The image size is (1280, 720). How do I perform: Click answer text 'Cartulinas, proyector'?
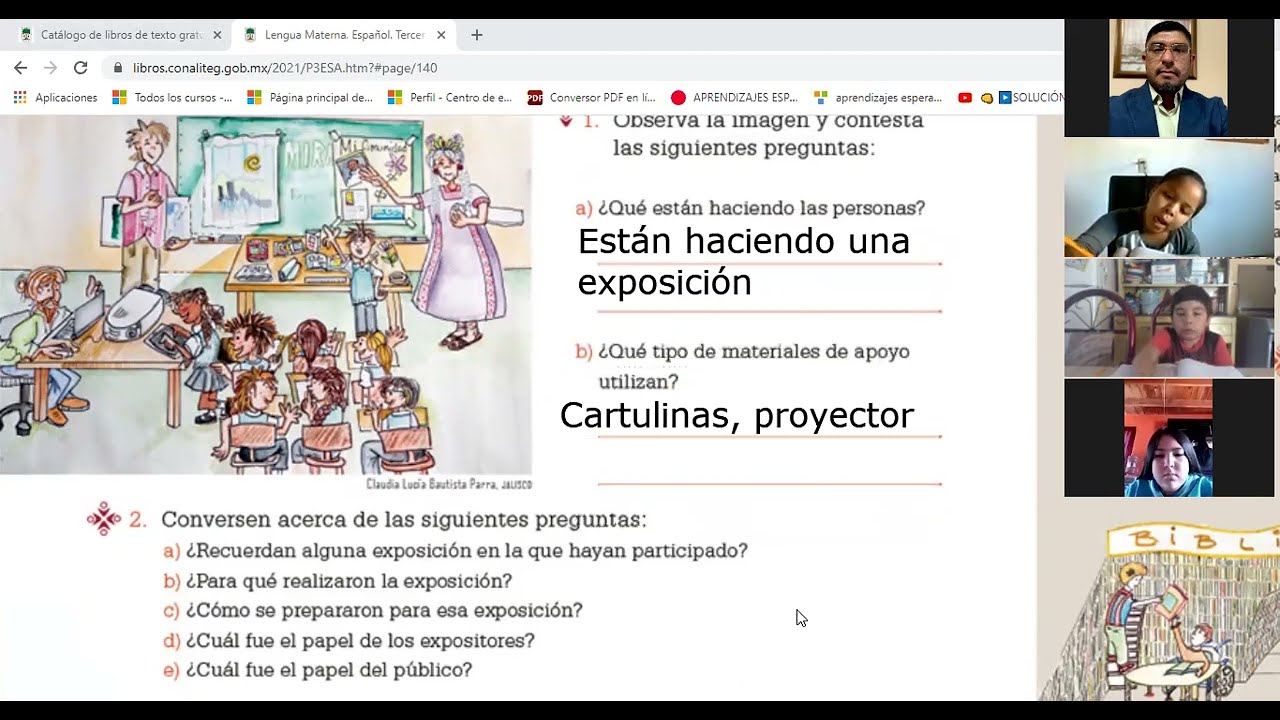pyautogui.click(x=736, y=415)
